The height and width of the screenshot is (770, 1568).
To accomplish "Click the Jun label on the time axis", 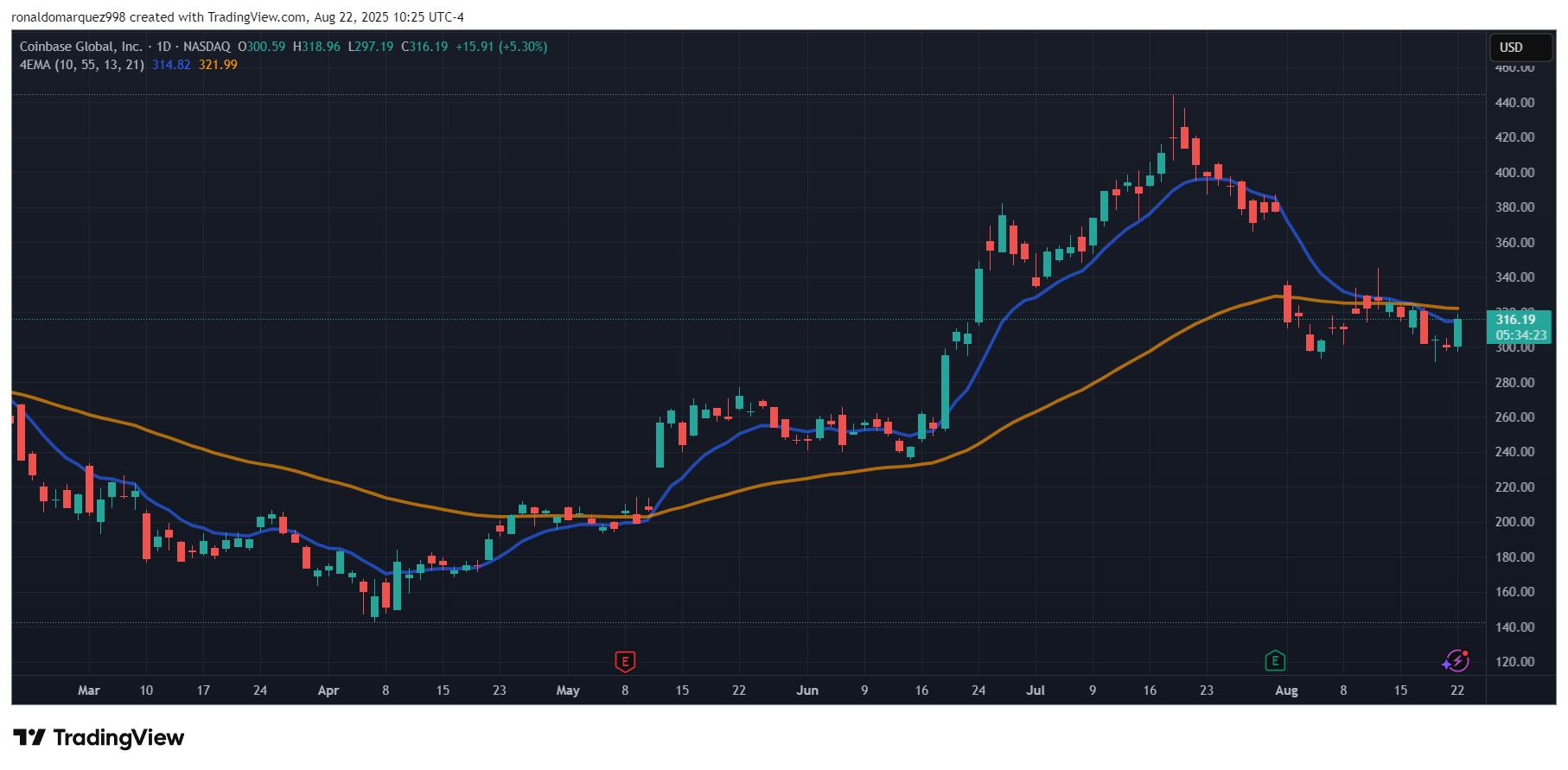I will (807, 690).
